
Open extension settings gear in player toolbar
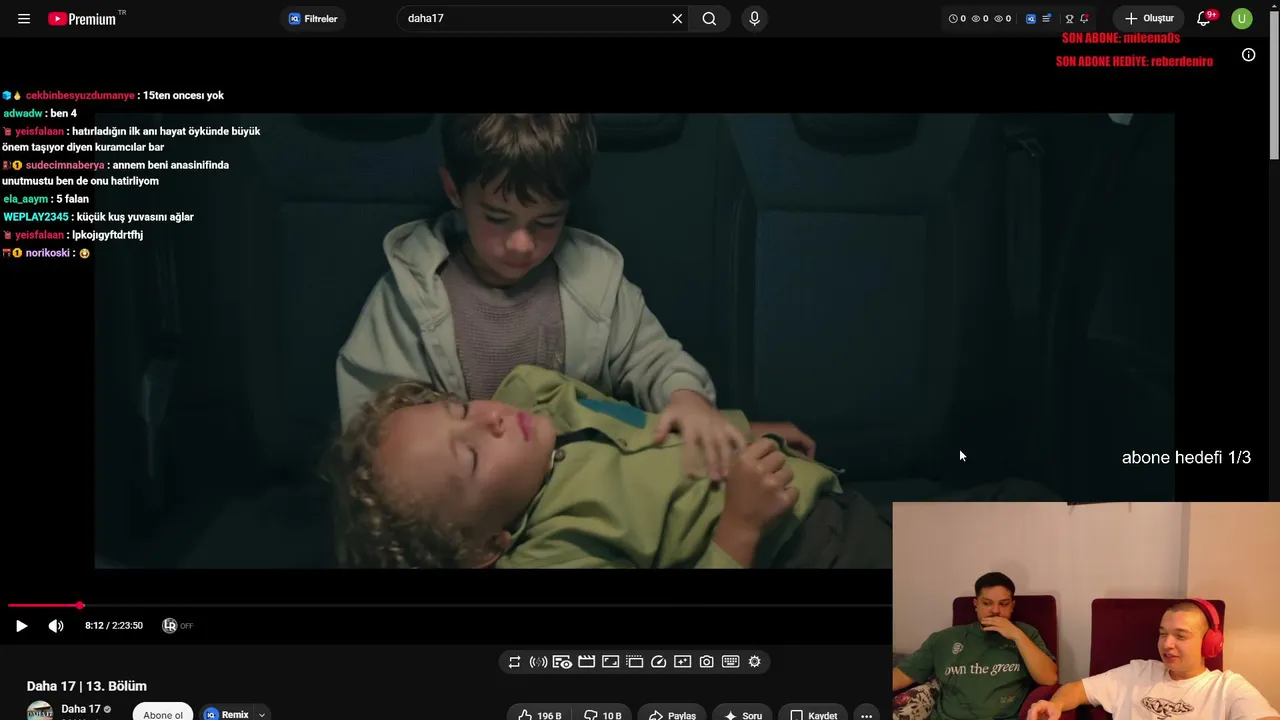pyautogui.click(x=755, y=662)
